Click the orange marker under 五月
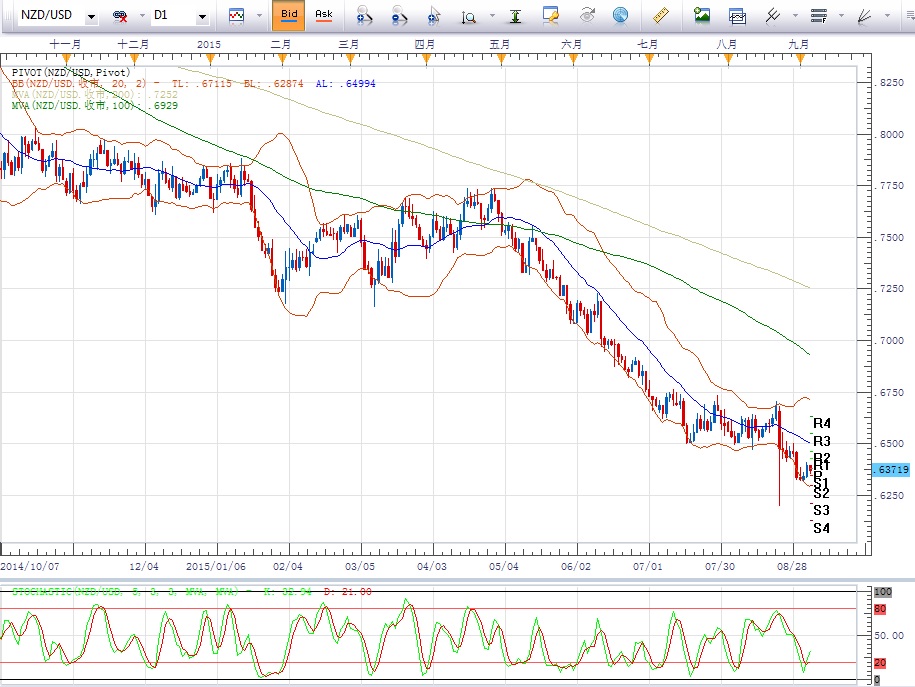Viewport: 915px width, 687px height. click(500, 59)
